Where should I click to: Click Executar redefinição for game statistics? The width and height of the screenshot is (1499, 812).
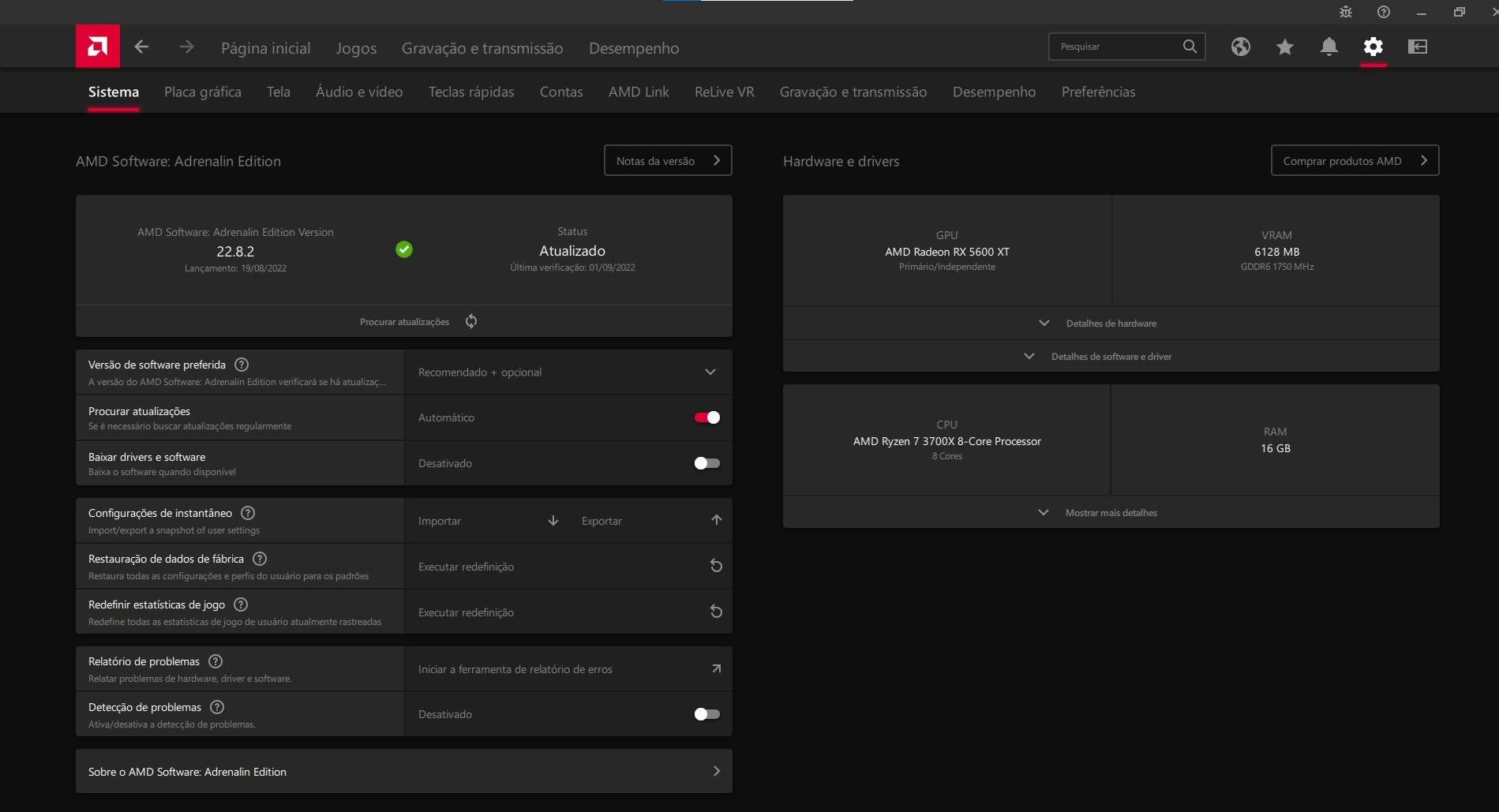568,612
